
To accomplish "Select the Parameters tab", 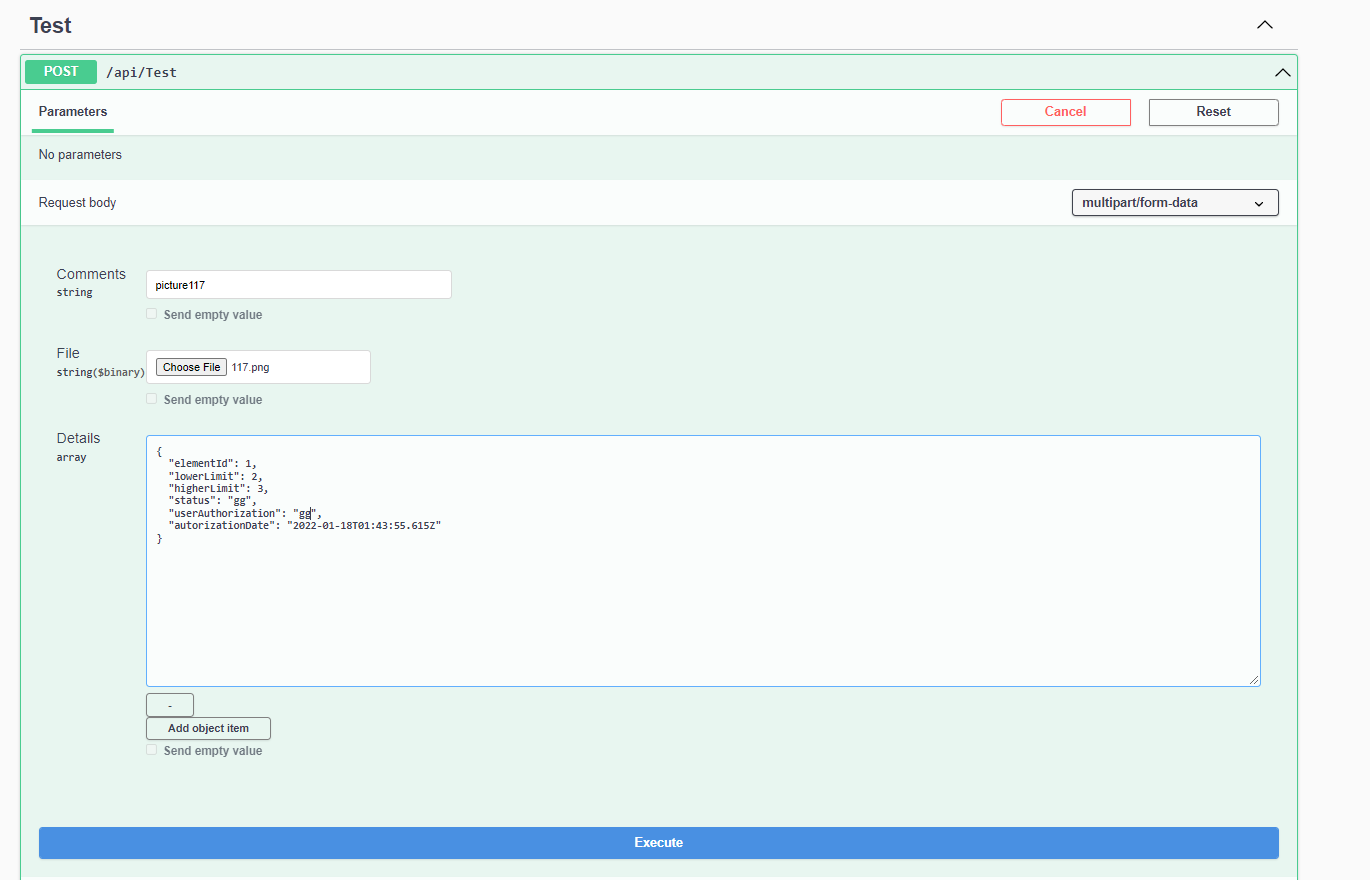I will pos(73,112).
